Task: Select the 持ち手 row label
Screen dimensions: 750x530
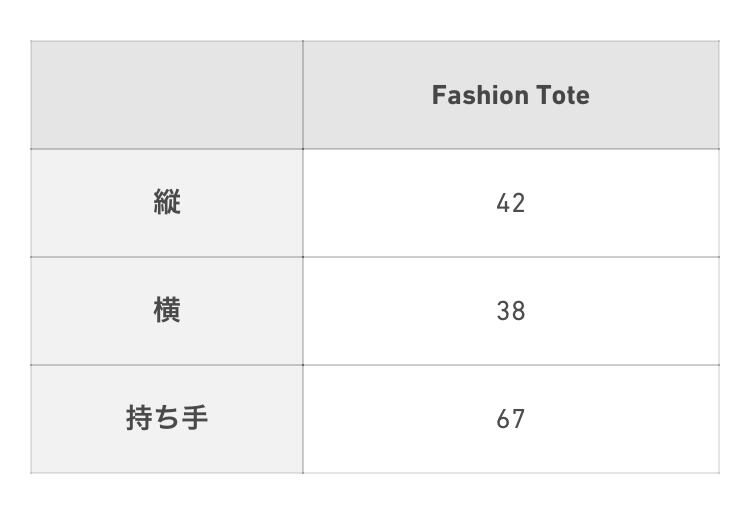Action: 167,418
